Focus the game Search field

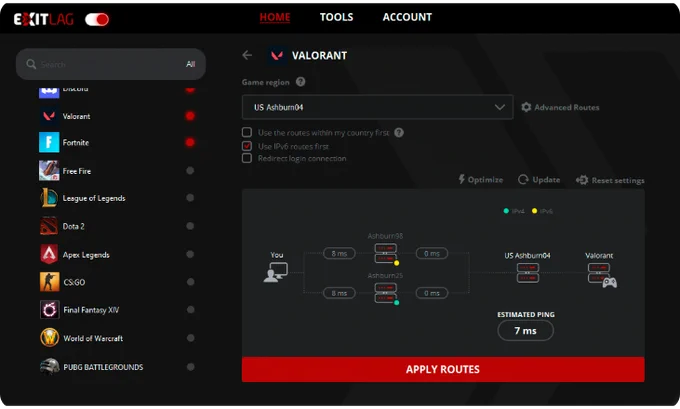(x=111, y=64)
